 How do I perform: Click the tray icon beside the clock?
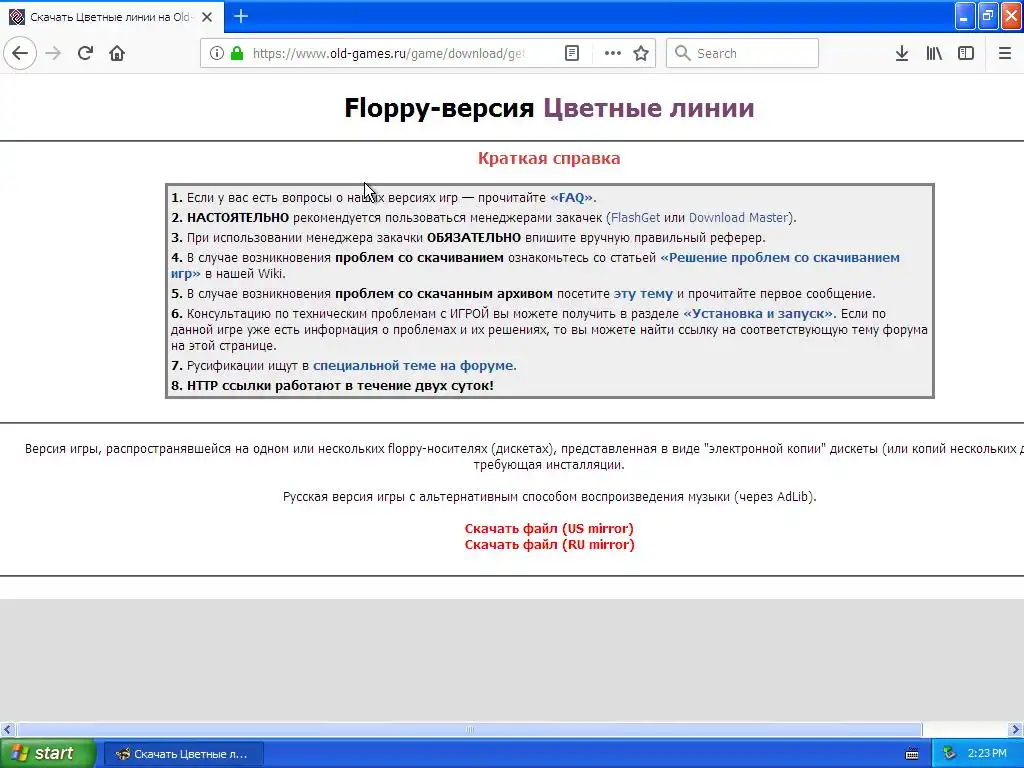(950, 754)
